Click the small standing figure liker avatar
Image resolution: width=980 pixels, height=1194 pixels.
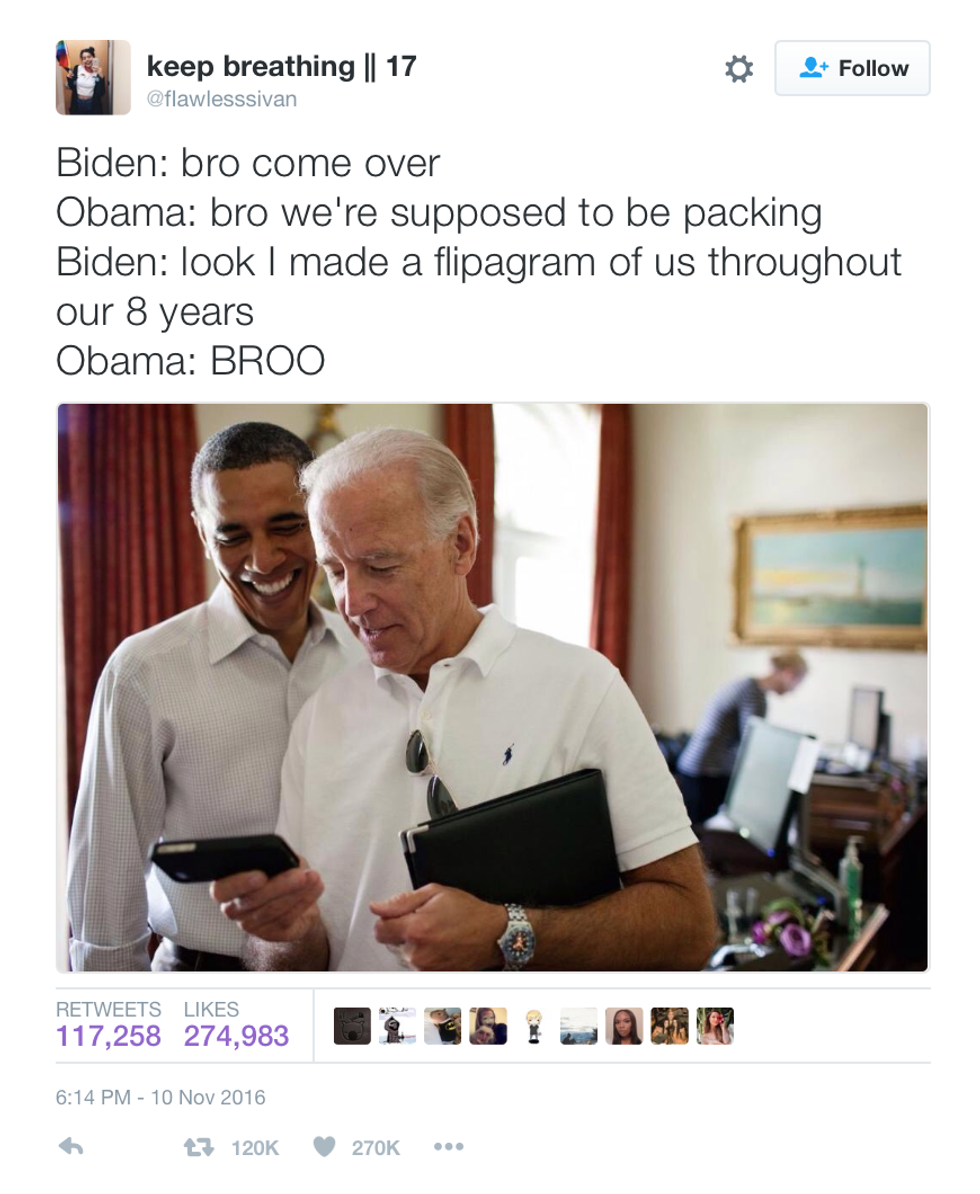tap(533, 1026)
